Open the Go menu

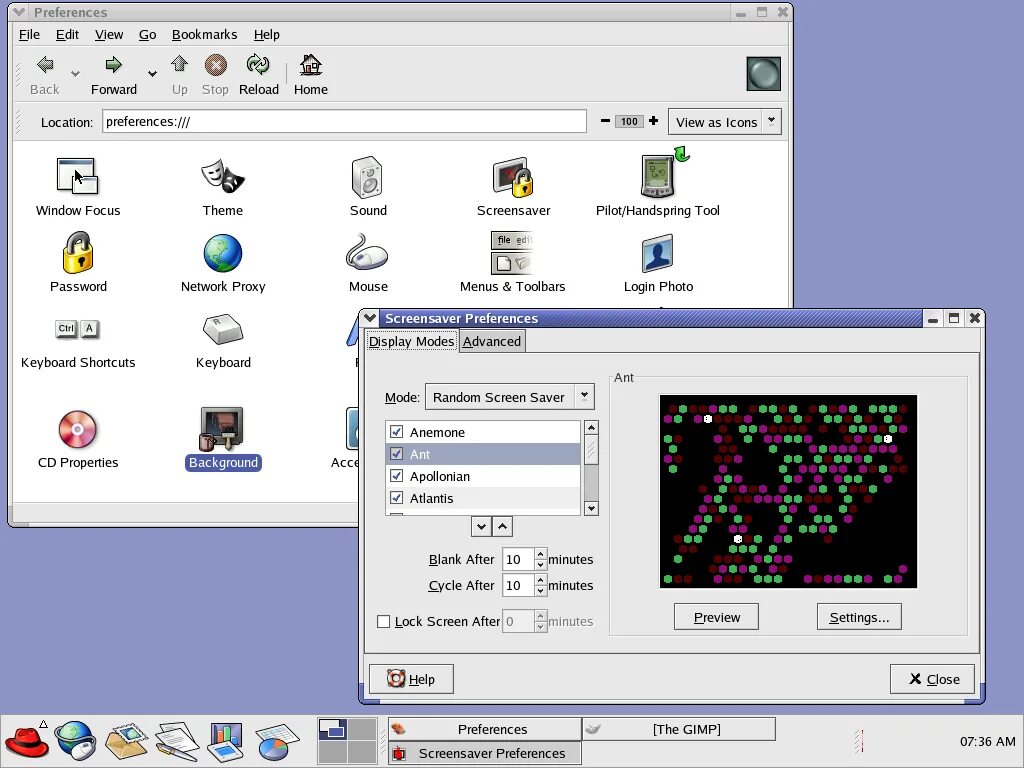(148, 35)
